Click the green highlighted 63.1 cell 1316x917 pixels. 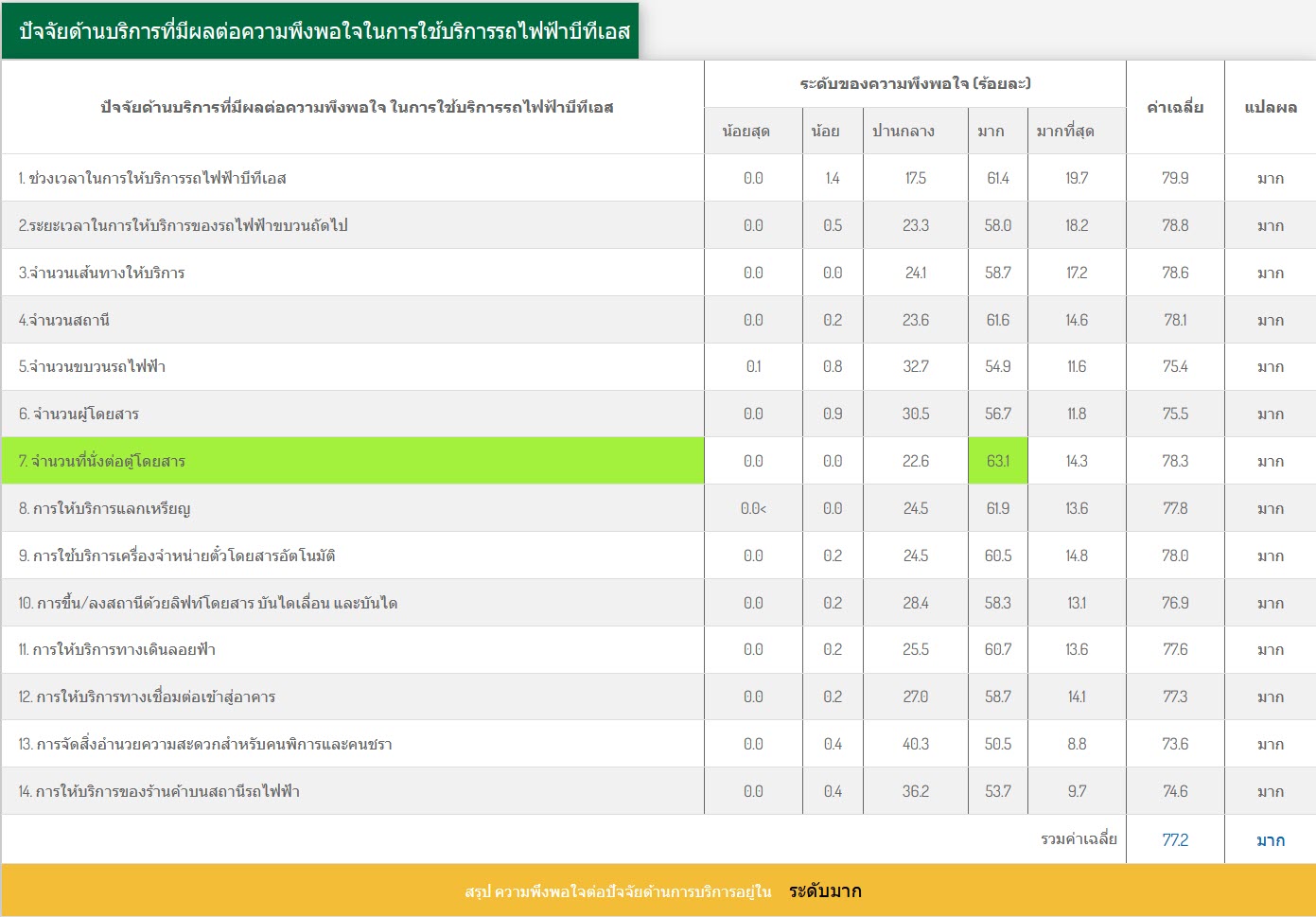[x=997, y=462]
